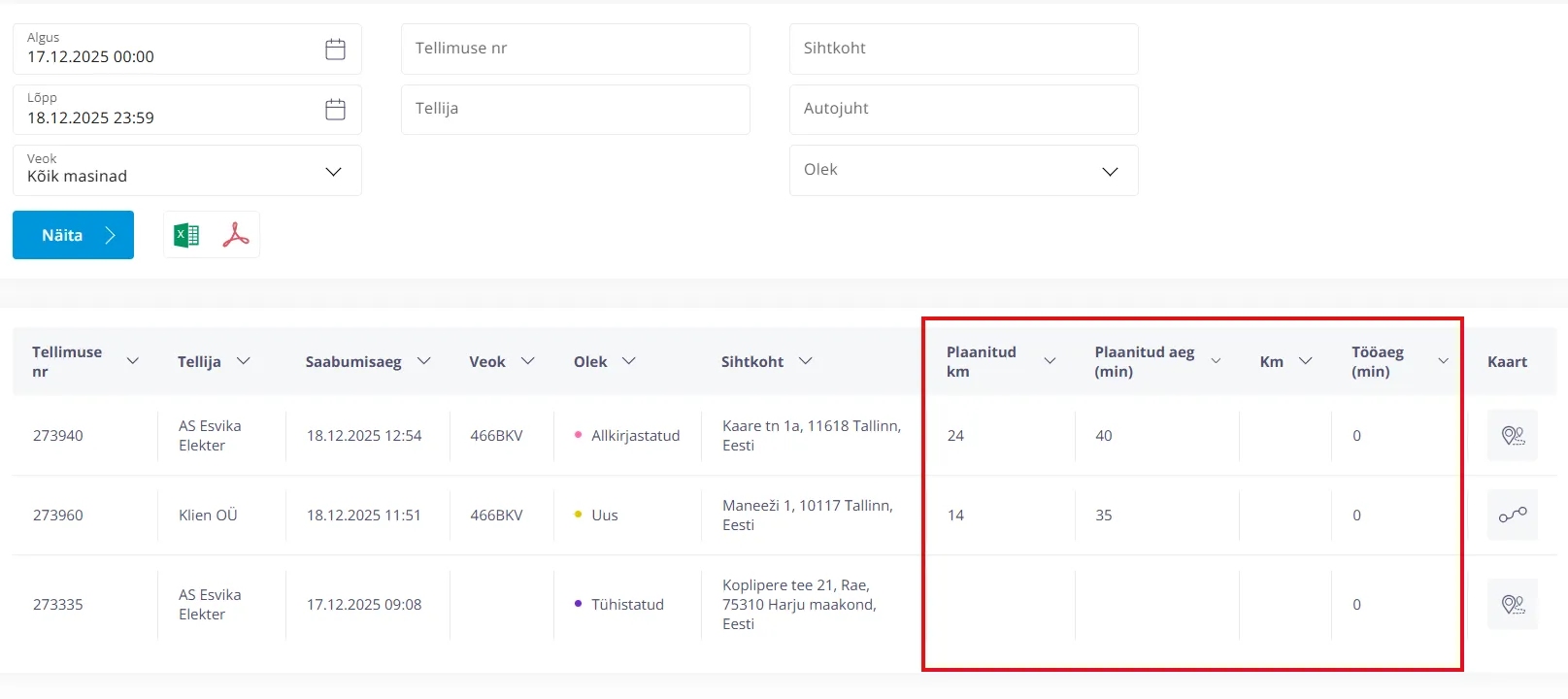1568x699 pixels.
Task: Open map for order 273940
Action: click(1512, 436)
